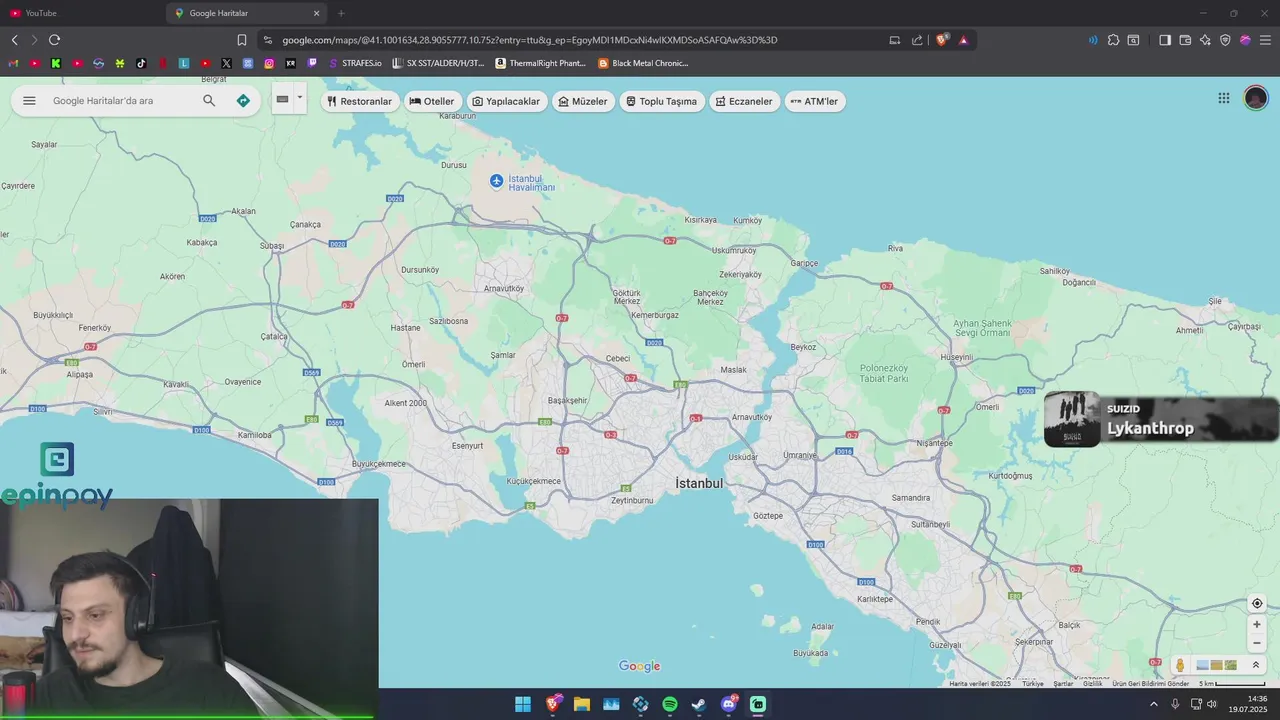Image resolution: width=1280 pixels, height=720 pixels.
Task: Open the Şartlar footer link
Action: 1063,684
